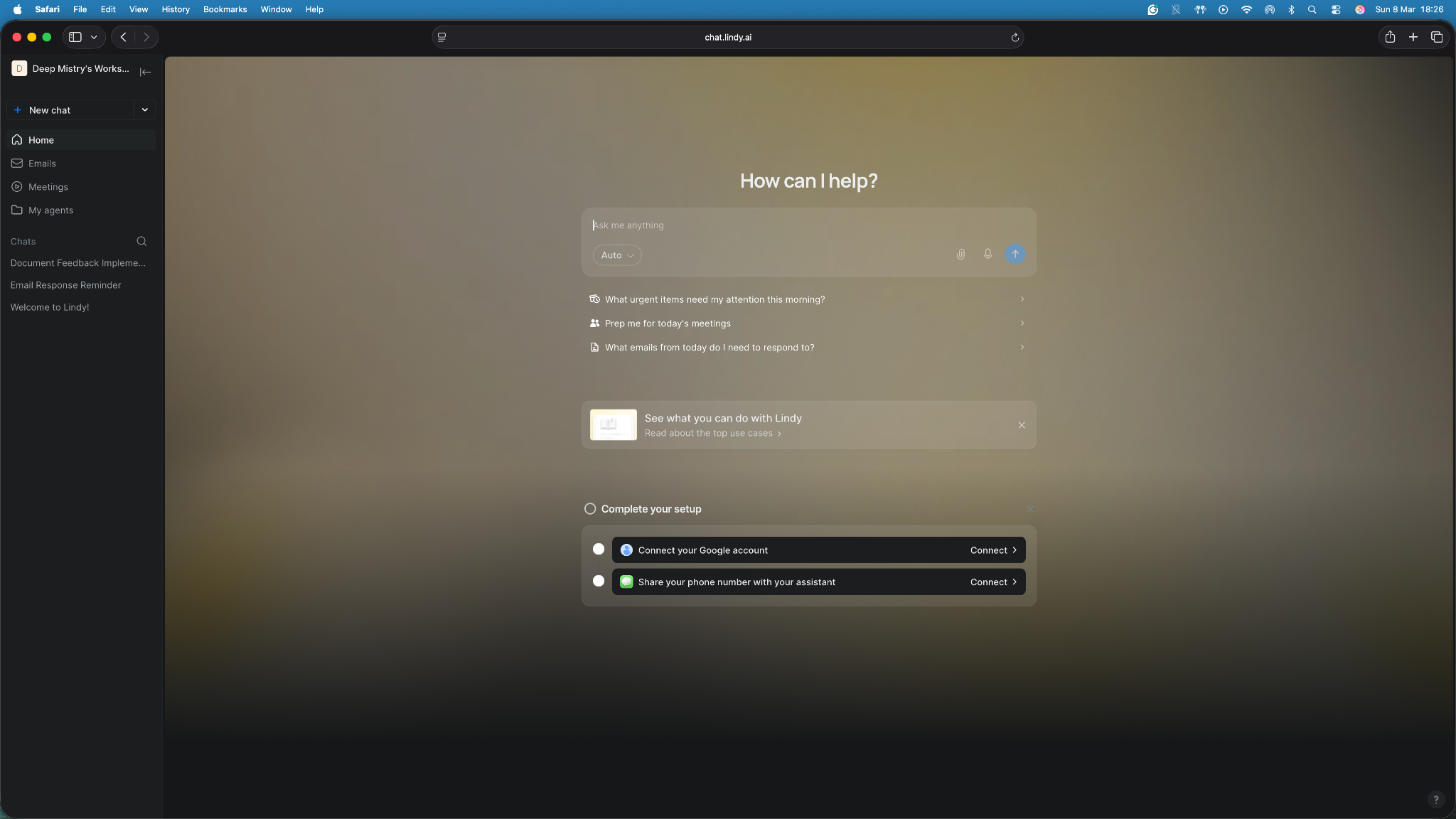1456x819 pixels.
Task: Toggle the Connect your Google account circle
Action: click(x=599, y=550)
